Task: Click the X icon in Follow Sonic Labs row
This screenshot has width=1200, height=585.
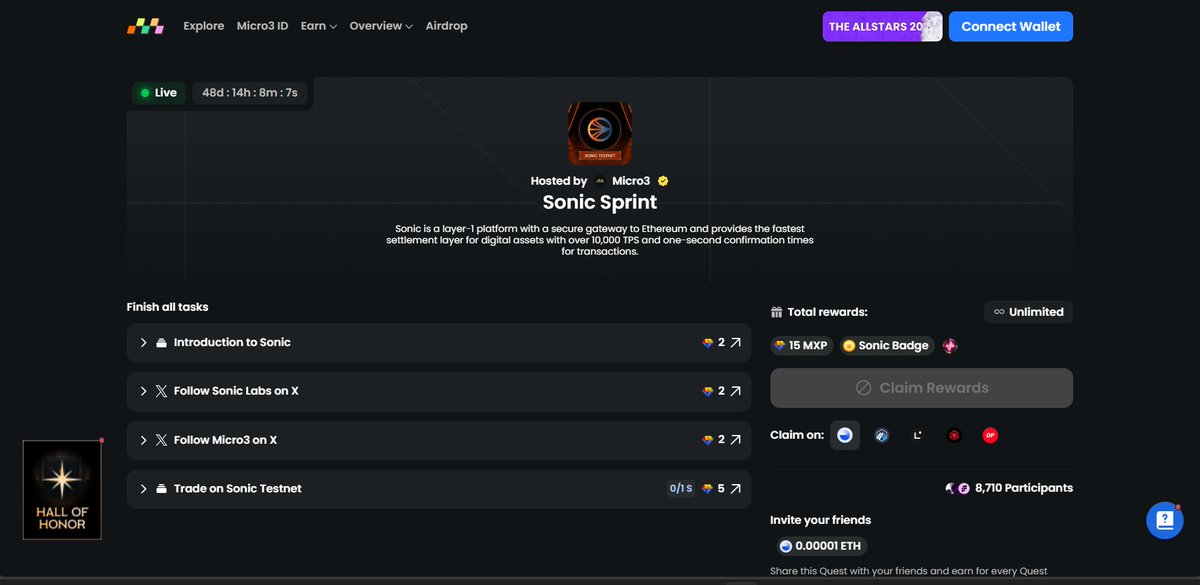Action: [x=161, y=391]
